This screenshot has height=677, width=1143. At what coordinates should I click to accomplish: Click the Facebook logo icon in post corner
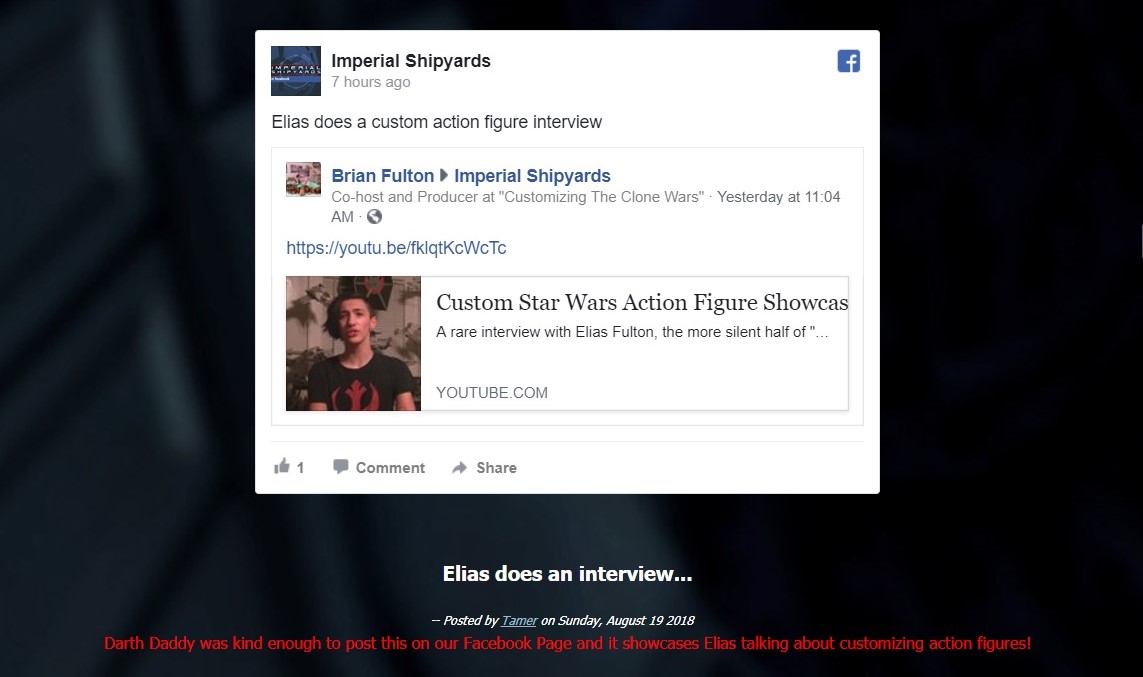coord(849,61)
